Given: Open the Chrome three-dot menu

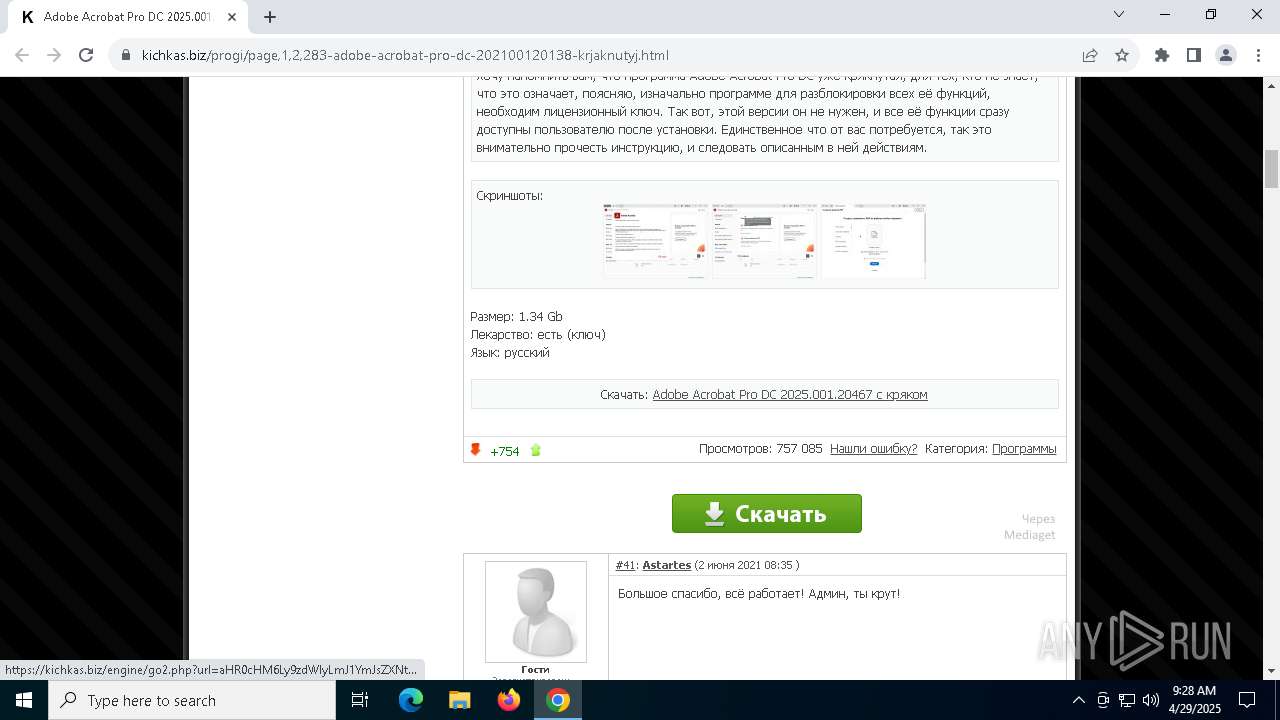Looking at the screenshot, I should 1257,55.
